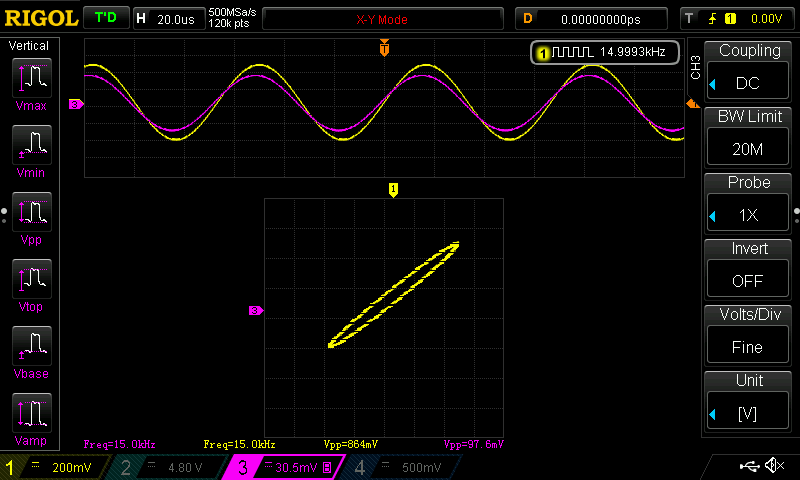Click the magenta channel 3 ground marker on waveform
Viewport: 800px width, 480px height.
76,105
